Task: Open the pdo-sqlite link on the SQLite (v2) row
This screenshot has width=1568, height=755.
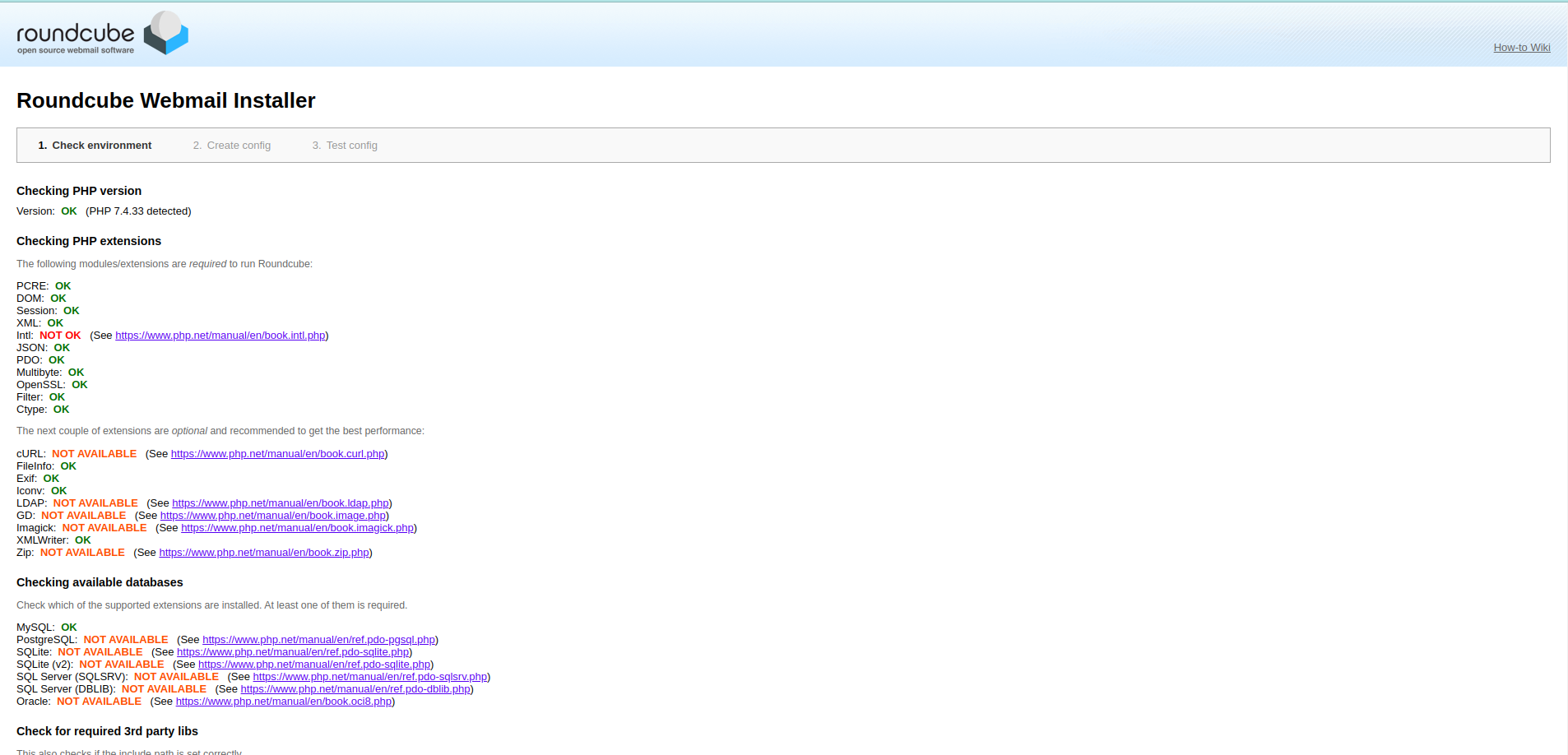Action: pyautogui.click(x=314, y=665)
